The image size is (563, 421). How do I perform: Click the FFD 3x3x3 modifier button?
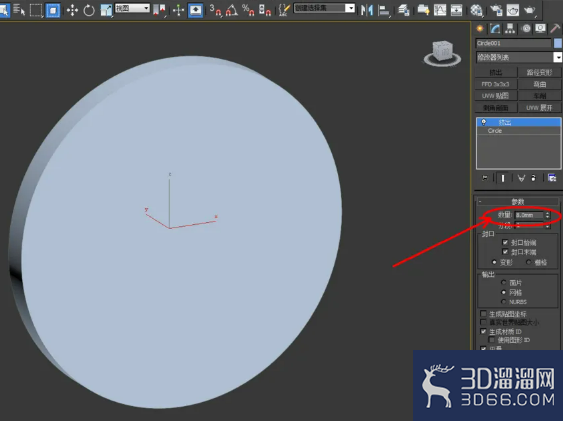coord(495,84)
